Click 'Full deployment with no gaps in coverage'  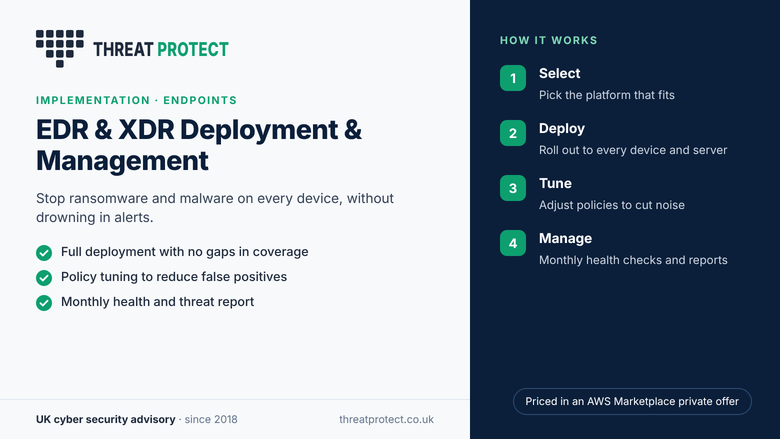click(185, 252)
